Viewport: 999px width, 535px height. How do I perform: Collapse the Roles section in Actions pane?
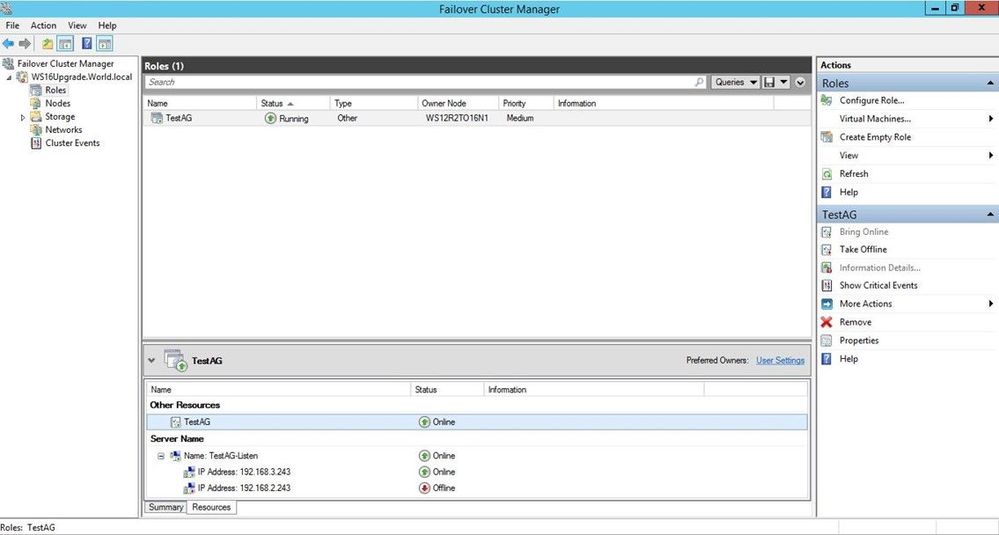click(990, 83)
